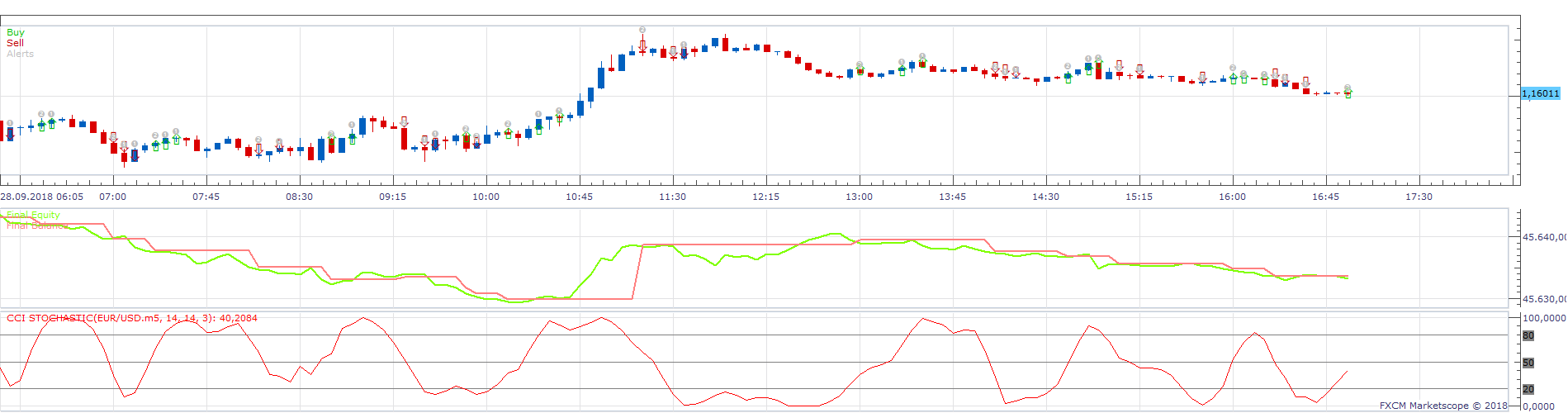
Task: Select the Alerts legend label
Action: click(x=21, y=54)
